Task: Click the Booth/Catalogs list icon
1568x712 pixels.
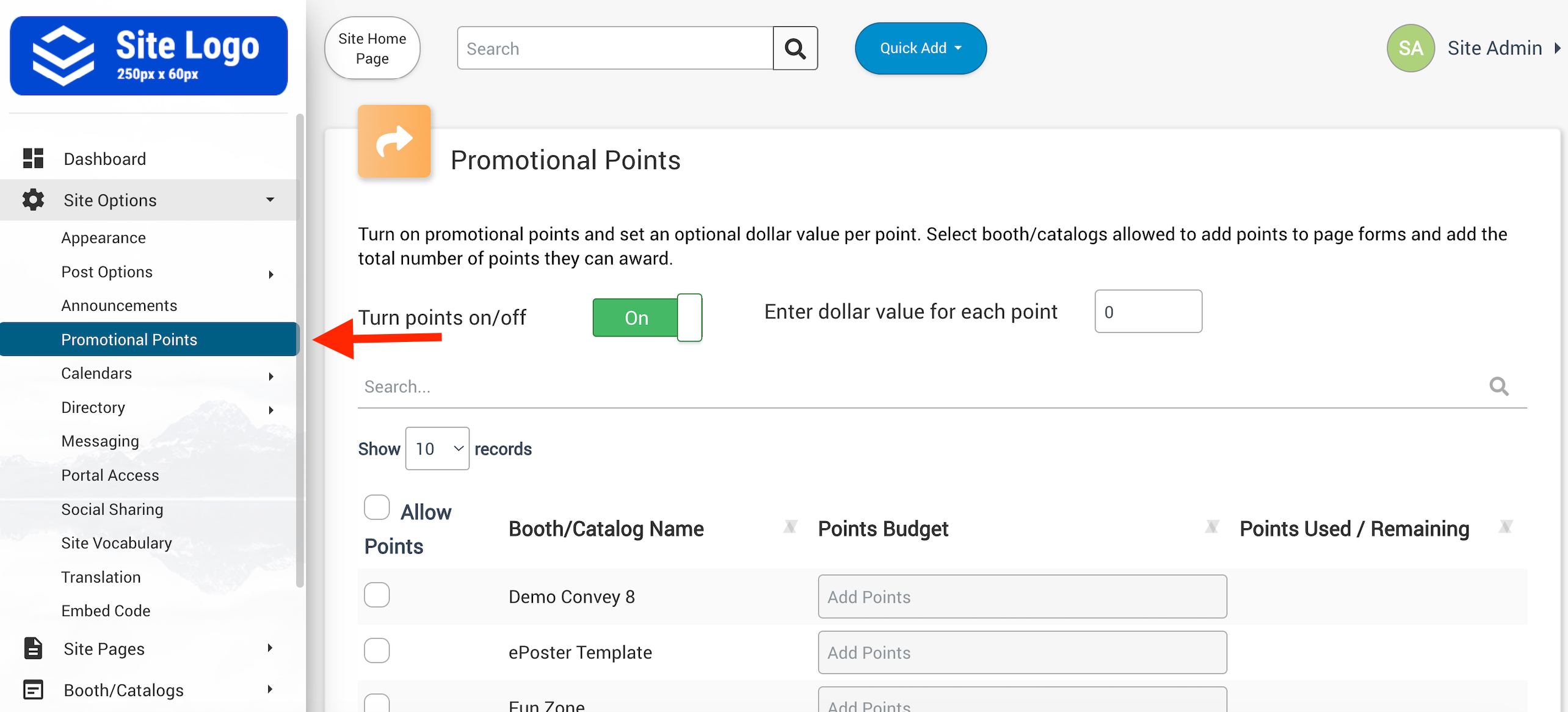Action: pos(33,689)
